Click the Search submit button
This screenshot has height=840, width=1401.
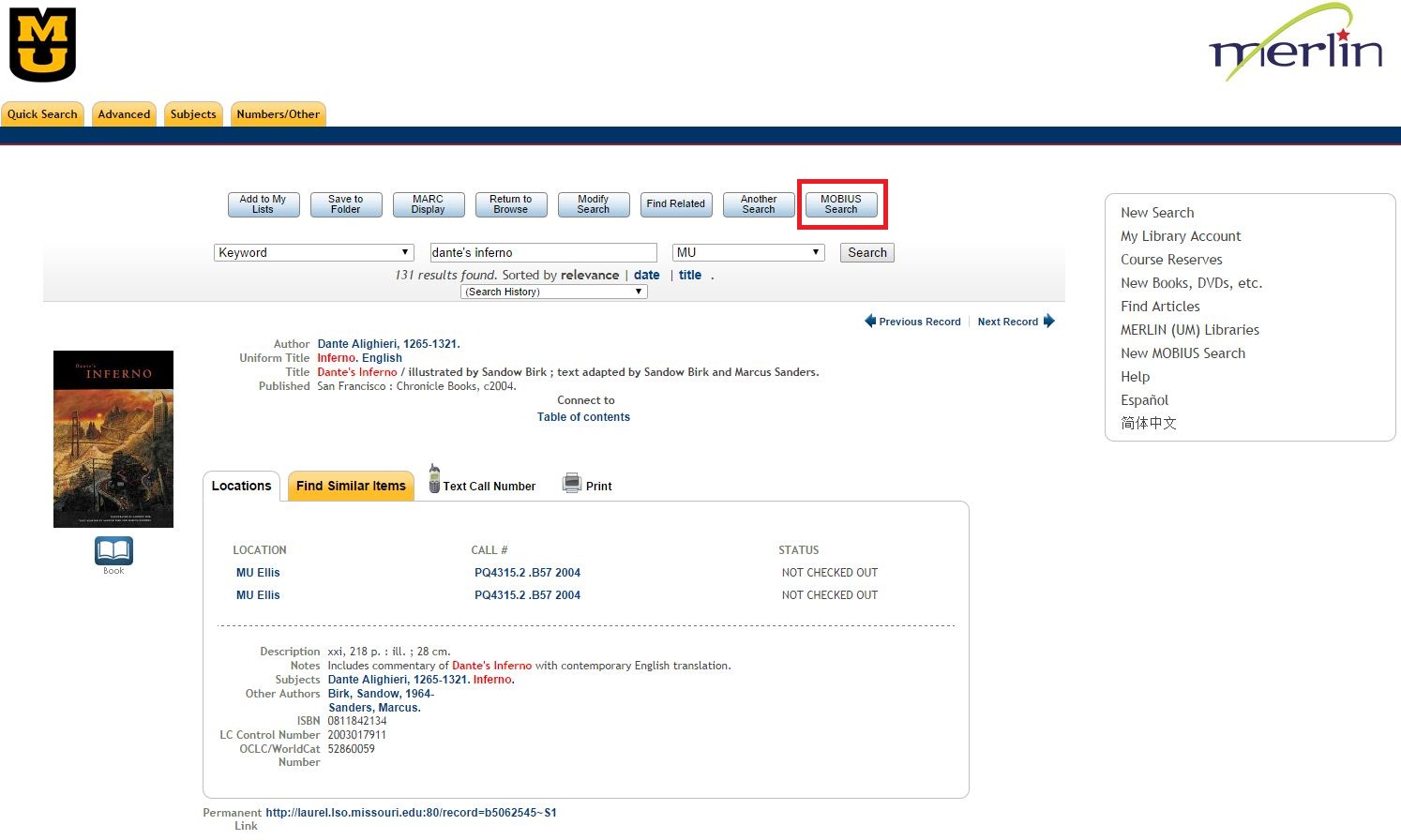click(x=867, y=252)
